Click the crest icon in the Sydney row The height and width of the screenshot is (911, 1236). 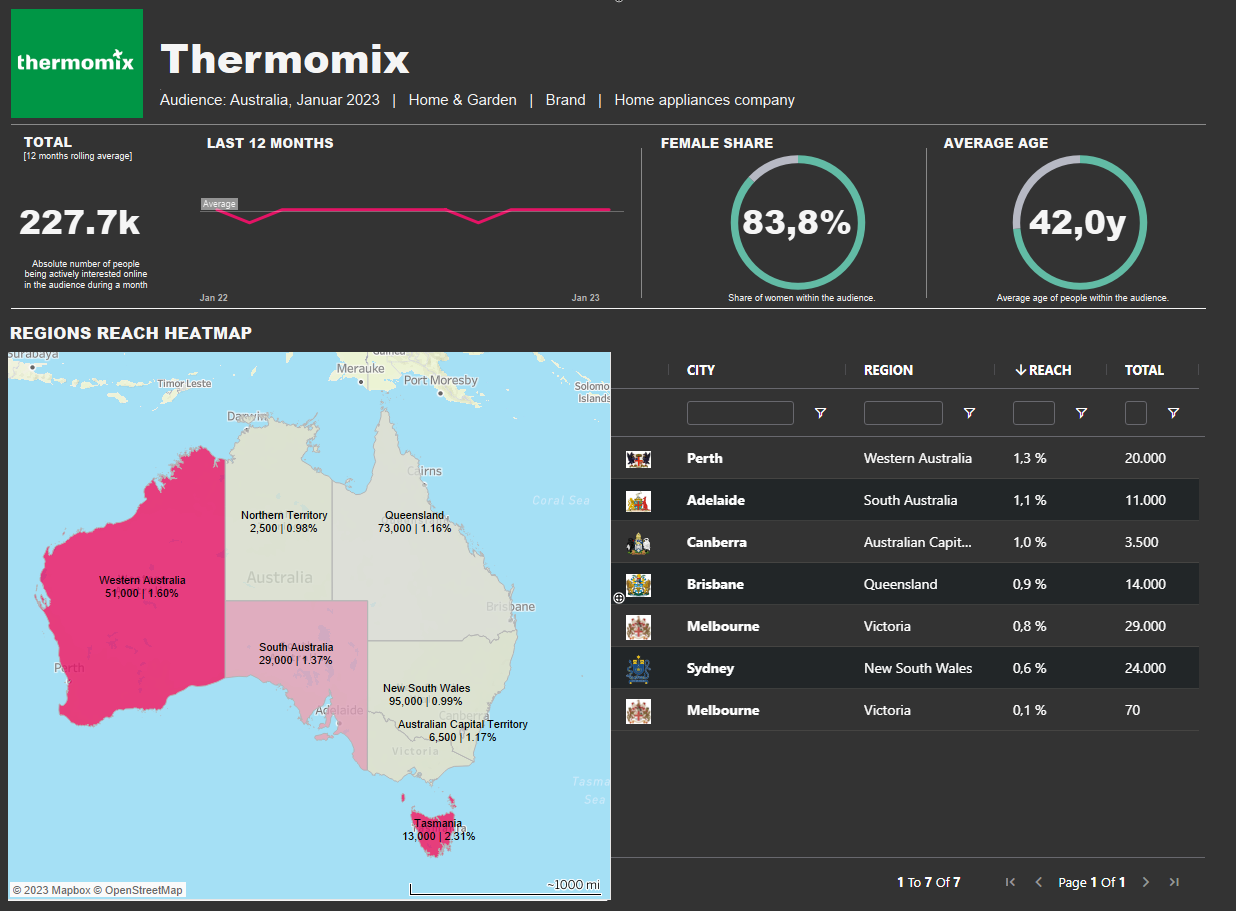coord(638,669)
